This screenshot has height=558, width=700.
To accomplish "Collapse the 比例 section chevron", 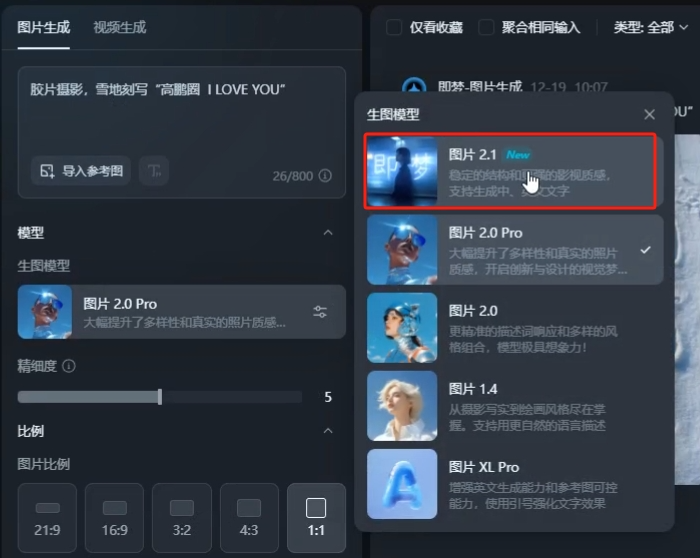I will click(x=328, y=431).
